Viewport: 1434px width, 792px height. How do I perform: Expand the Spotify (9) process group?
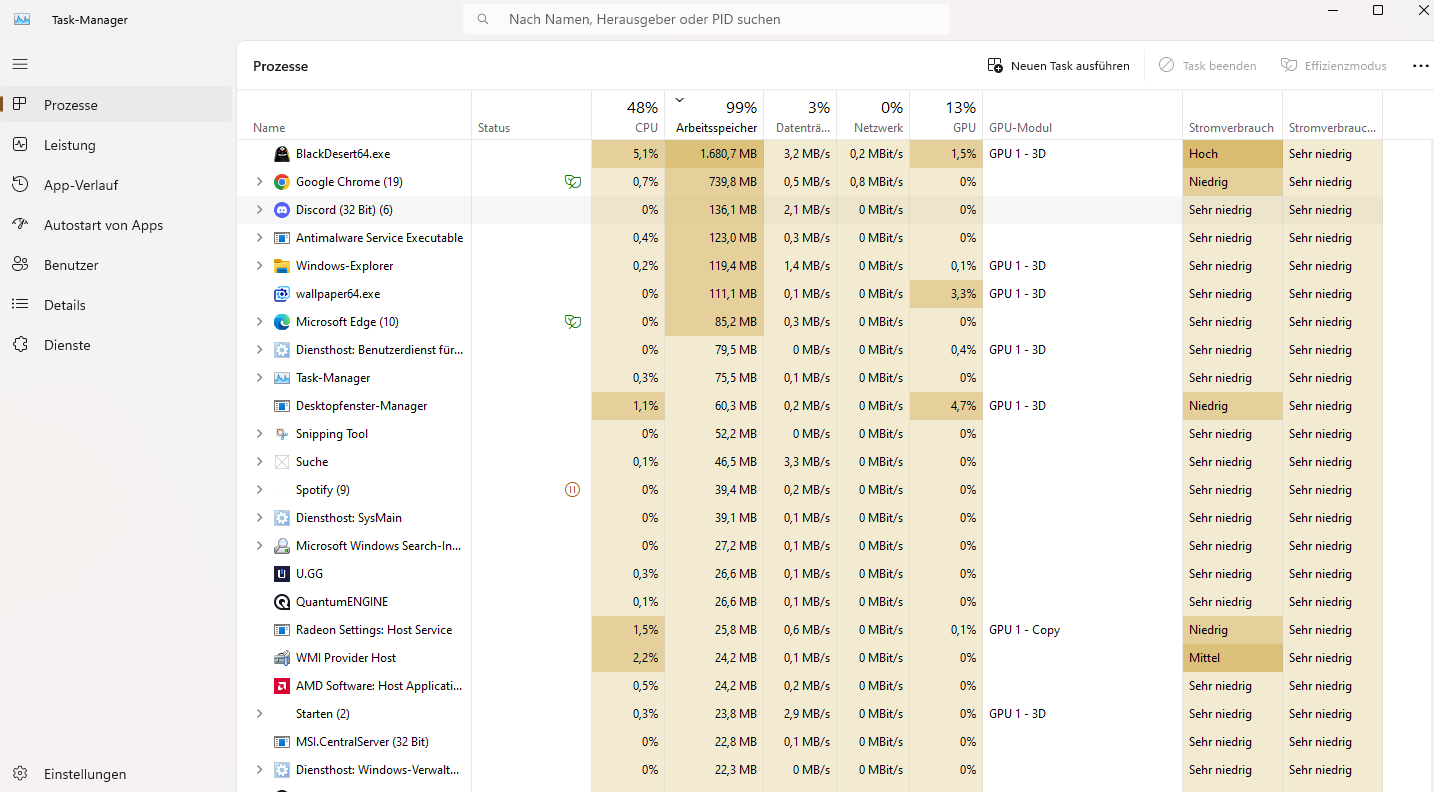pos(259,490)
